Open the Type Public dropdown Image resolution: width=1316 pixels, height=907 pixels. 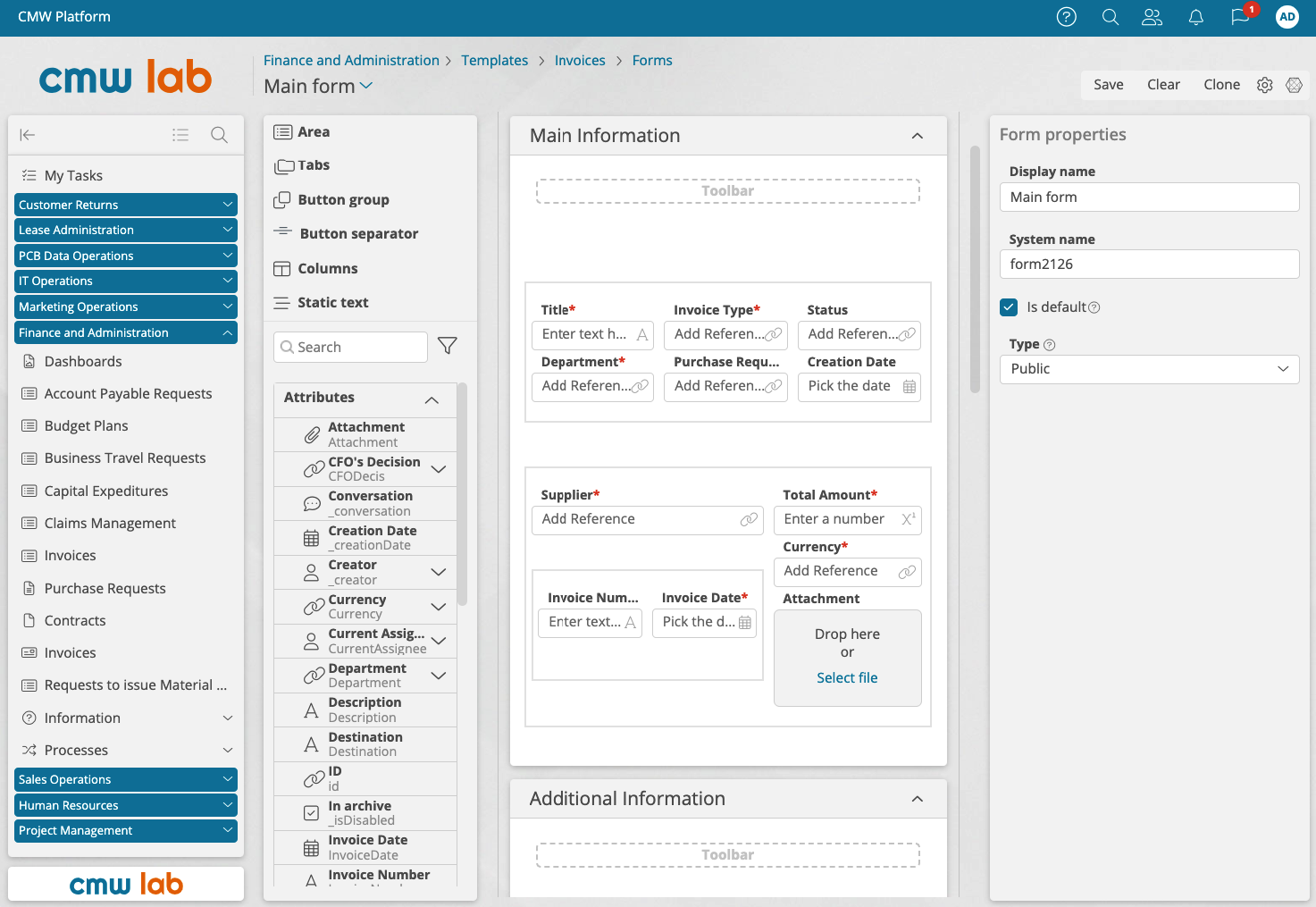(x=1149, y=369)
